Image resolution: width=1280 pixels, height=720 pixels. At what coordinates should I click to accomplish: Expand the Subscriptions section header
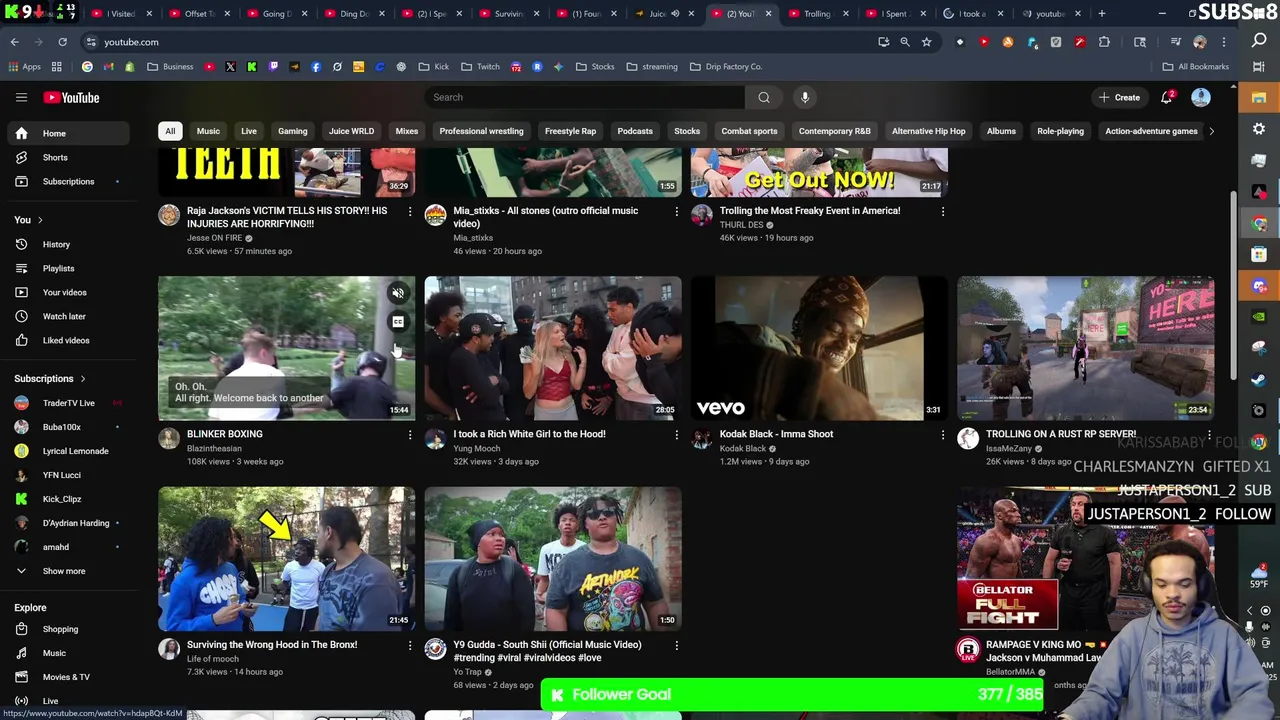50,378
